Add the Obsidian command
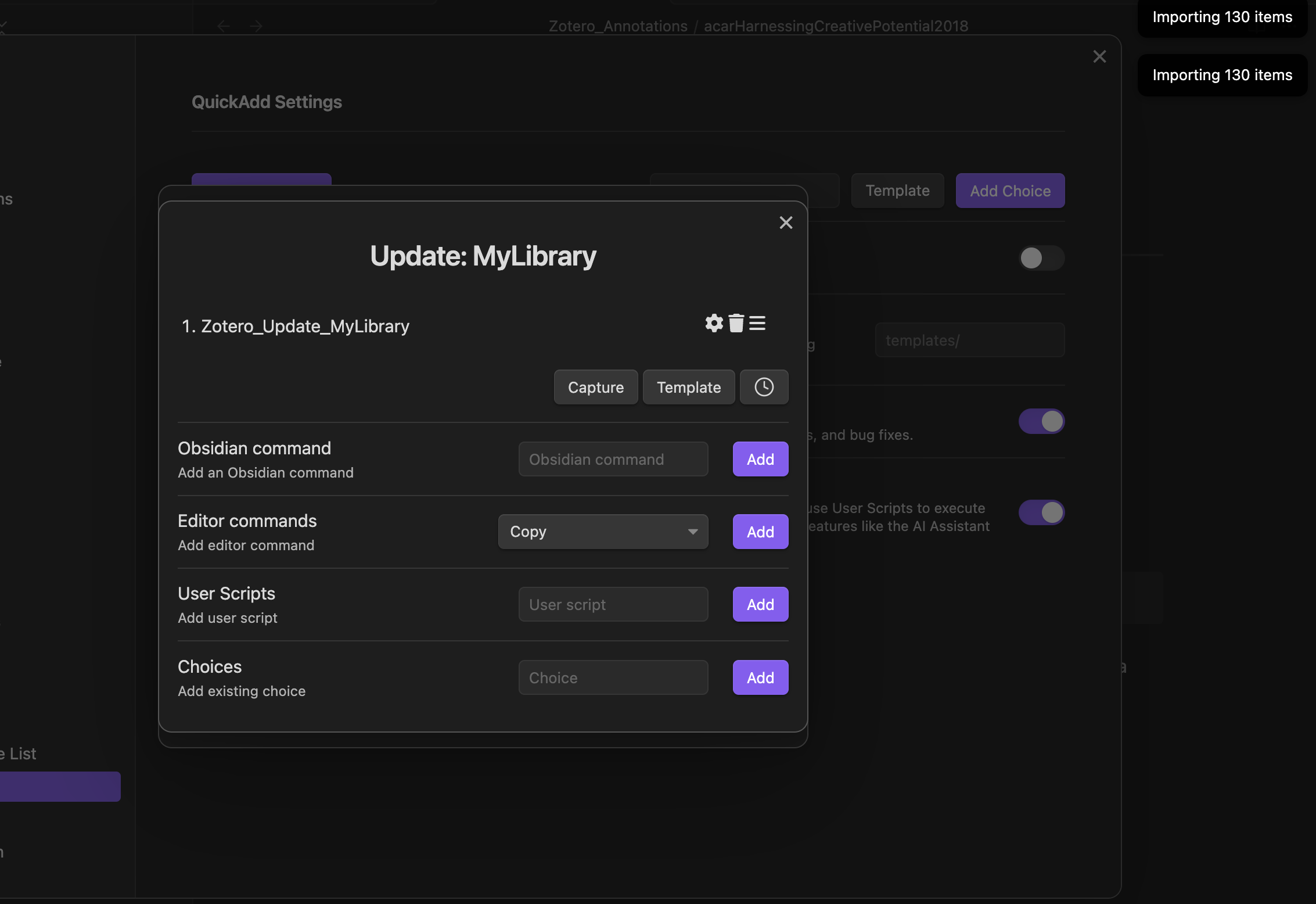 pyautogui.click(x=760, y=459)
